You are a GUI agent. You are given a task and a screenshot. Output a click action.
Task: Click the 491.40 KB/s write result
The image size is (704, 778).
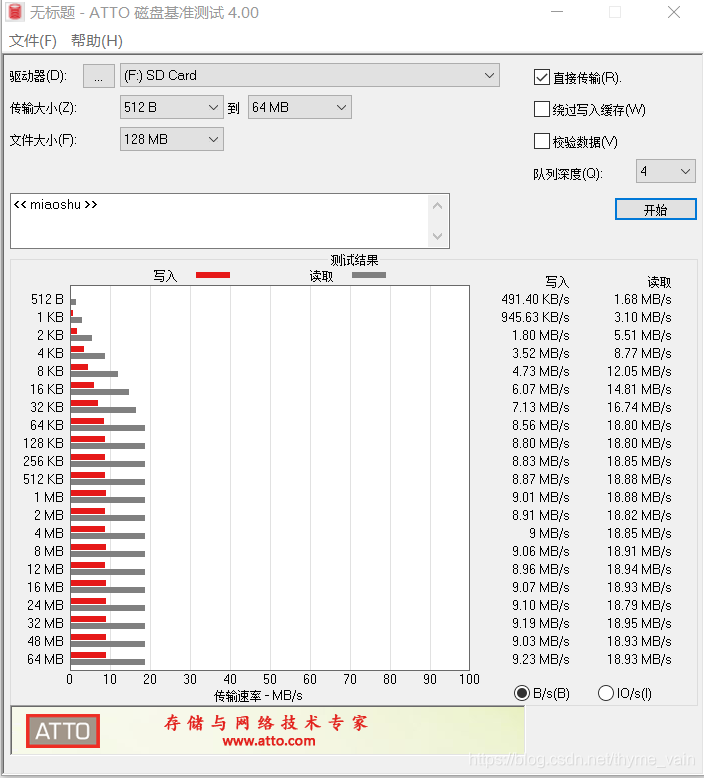tap(535, 300)
